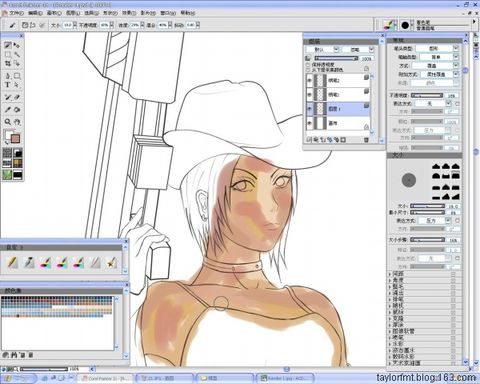Close the toolbox palette
Viewport: 480px width, 384px height.
pos(21,35)
